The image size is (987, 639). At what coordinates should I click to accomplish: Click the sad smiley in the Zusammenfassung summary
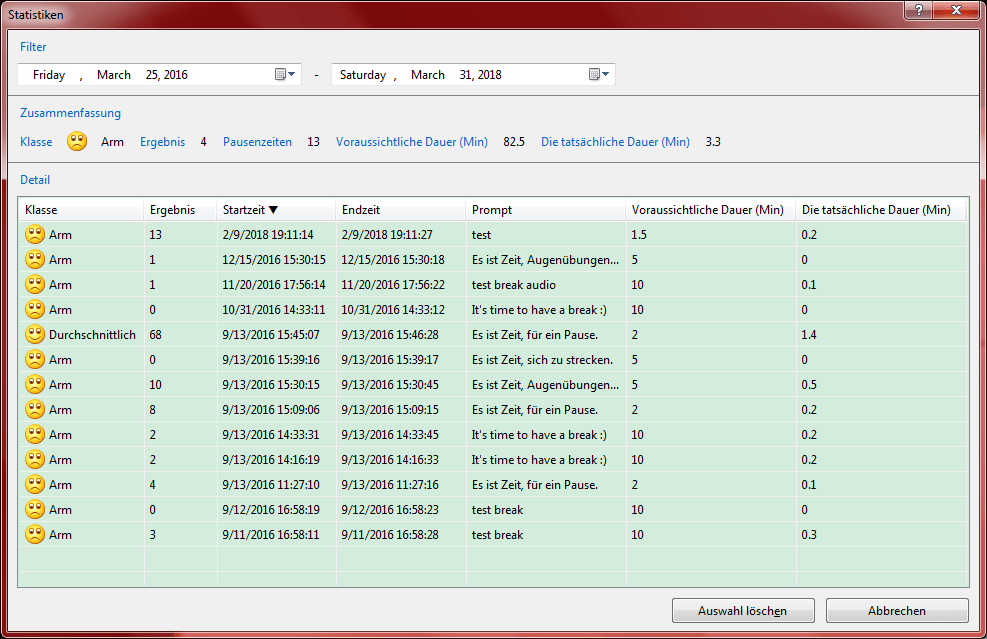click(77, 142)
